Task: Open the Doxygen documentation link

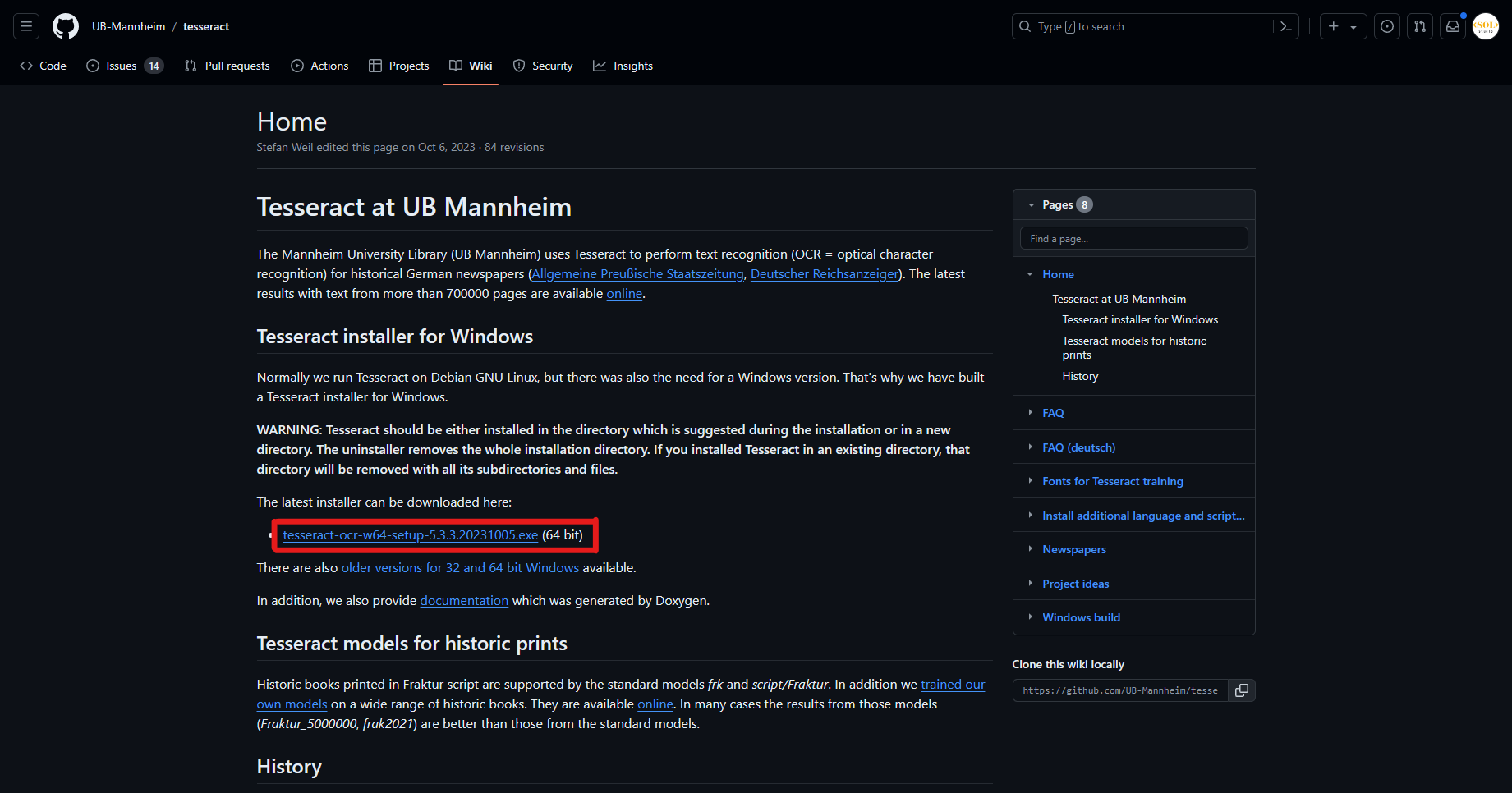Action: point(464,601)
